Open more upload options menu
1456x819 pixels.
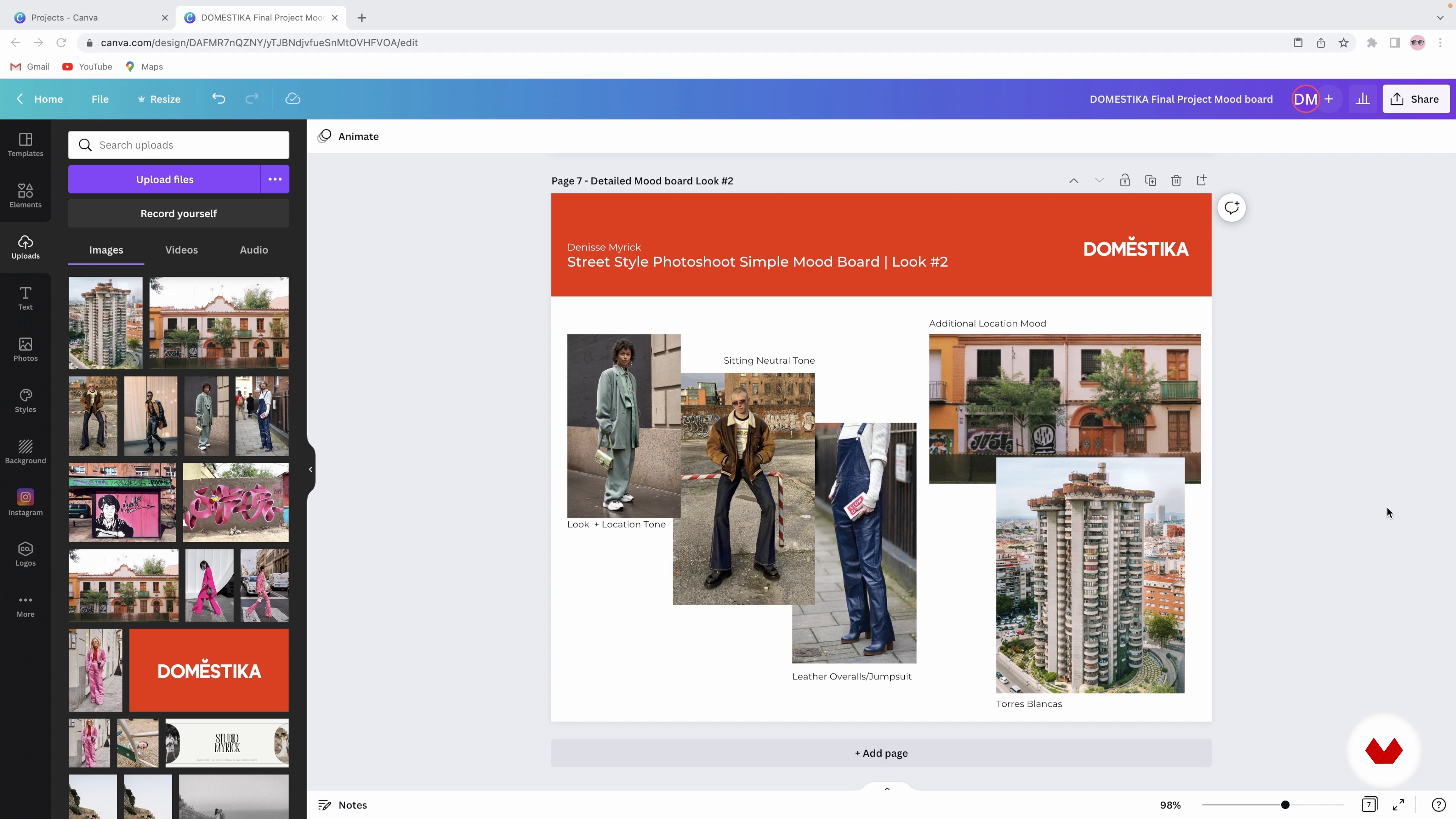click(275, 179)
